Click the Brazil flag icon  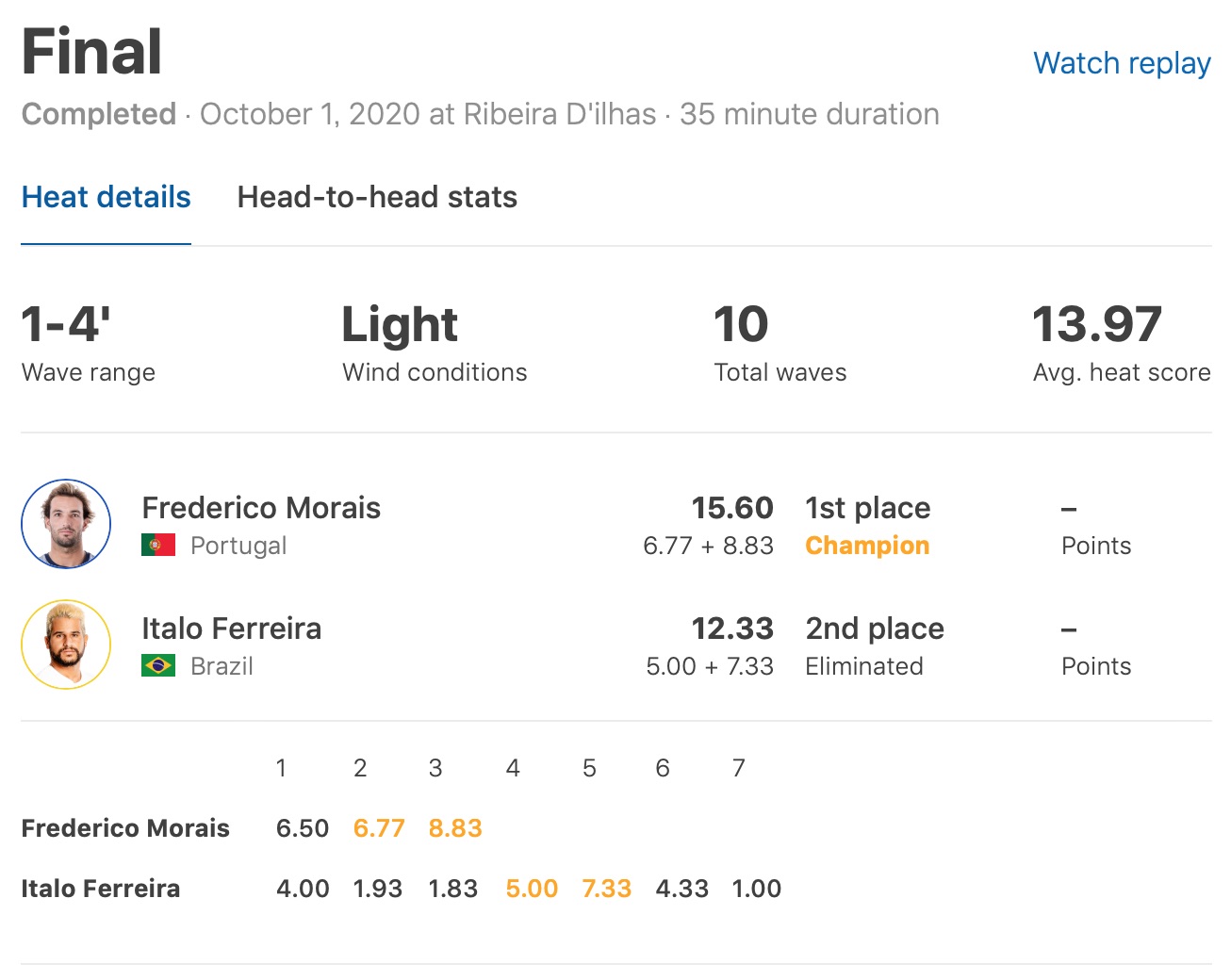coord(158,666)
